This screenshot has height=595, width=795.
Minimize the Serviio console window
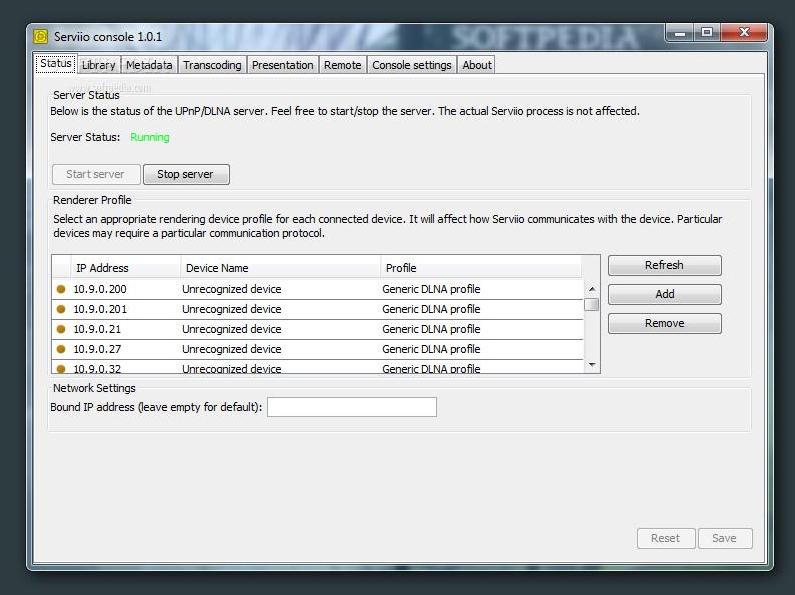click(x=680, y=33)
